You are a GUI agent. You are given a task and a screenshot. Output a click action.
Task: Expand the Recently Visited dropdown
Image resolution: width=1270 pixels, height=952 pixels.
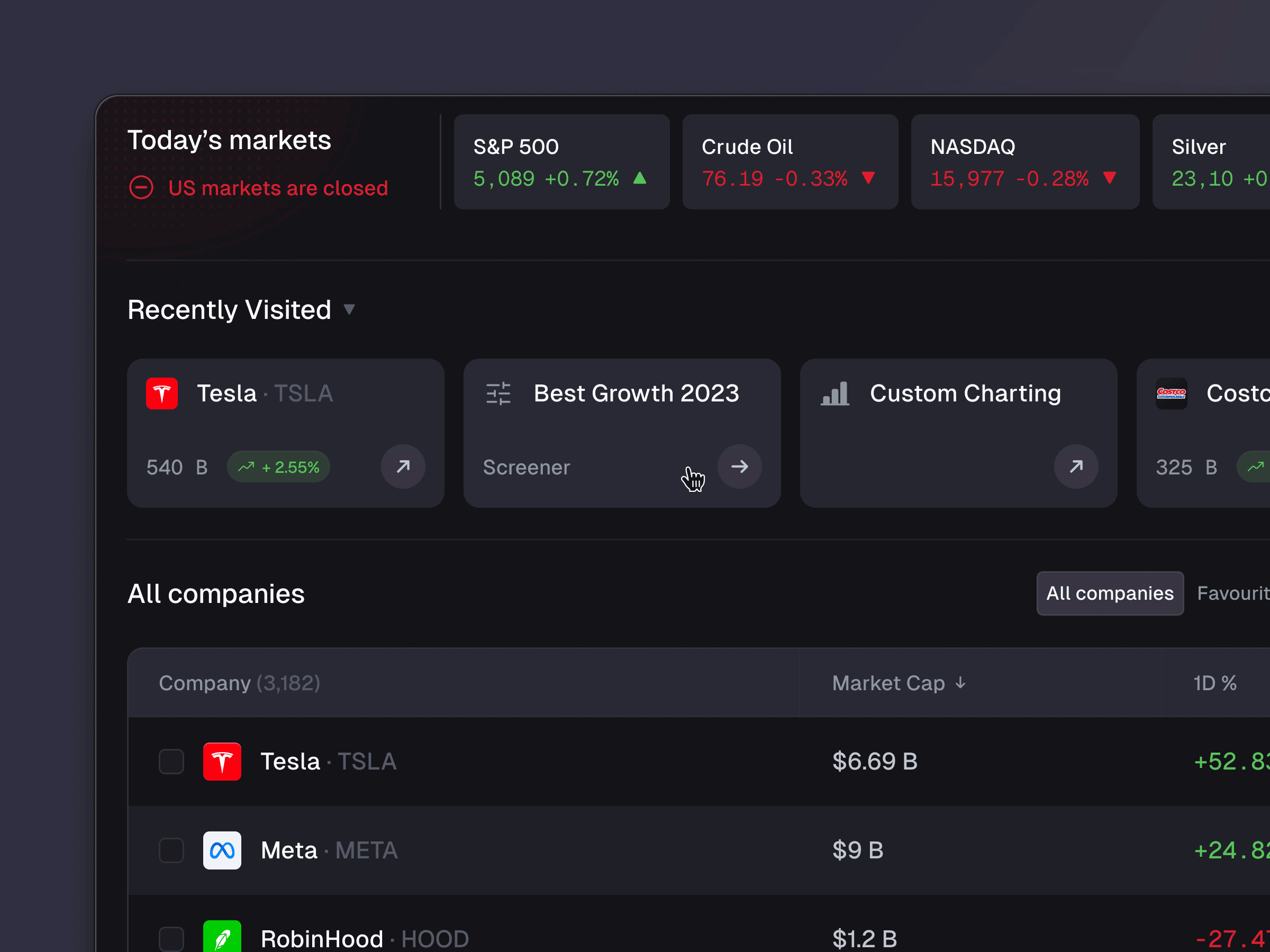[349, 310]
